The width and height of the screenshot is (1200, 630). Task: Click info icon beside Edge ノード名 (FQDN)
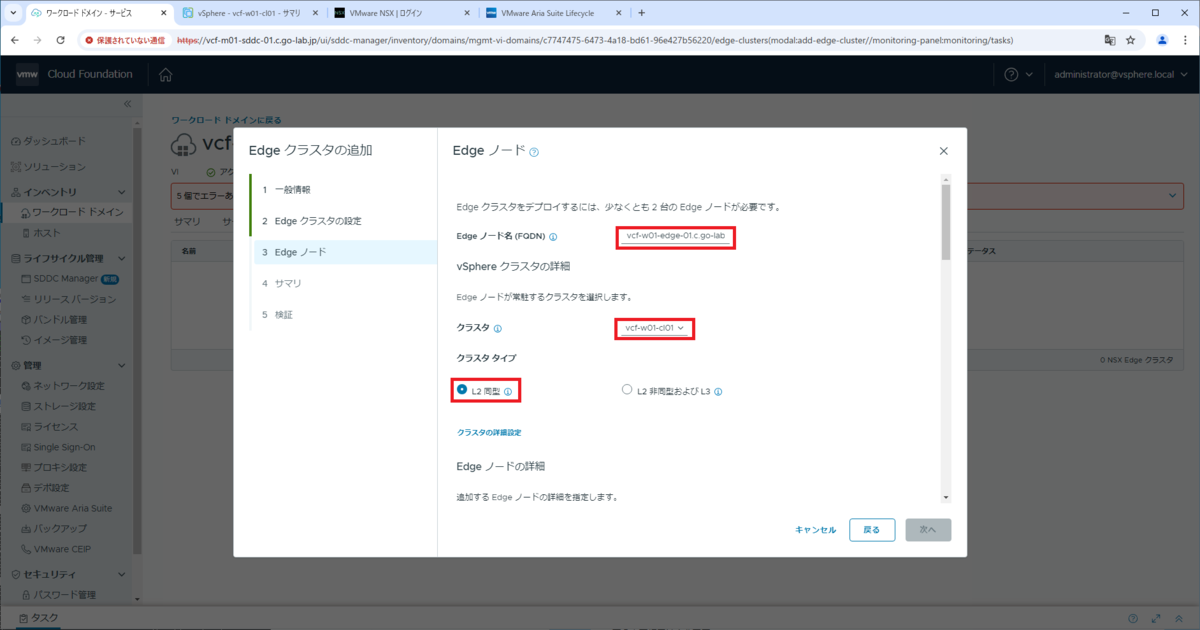coord(553,237)
